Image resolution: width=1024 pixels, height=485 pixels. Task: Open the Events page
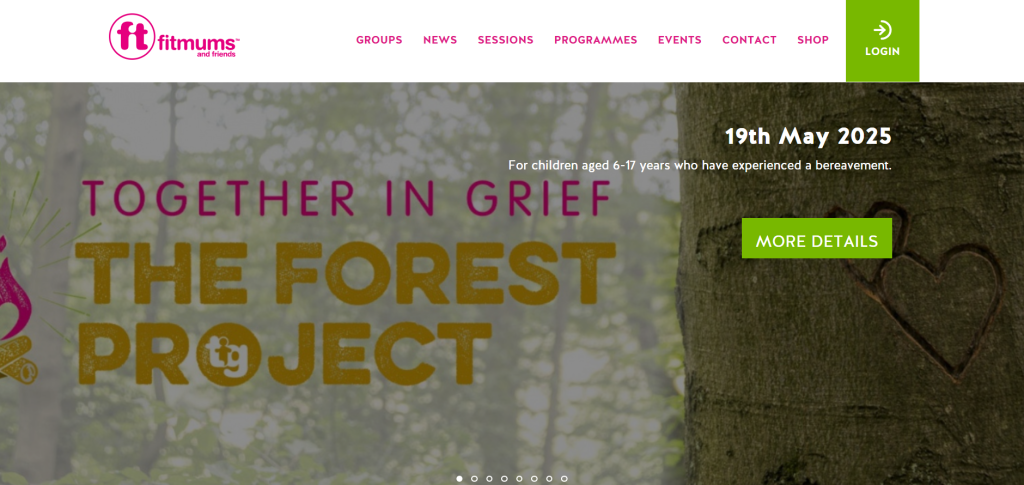[679, 40]
